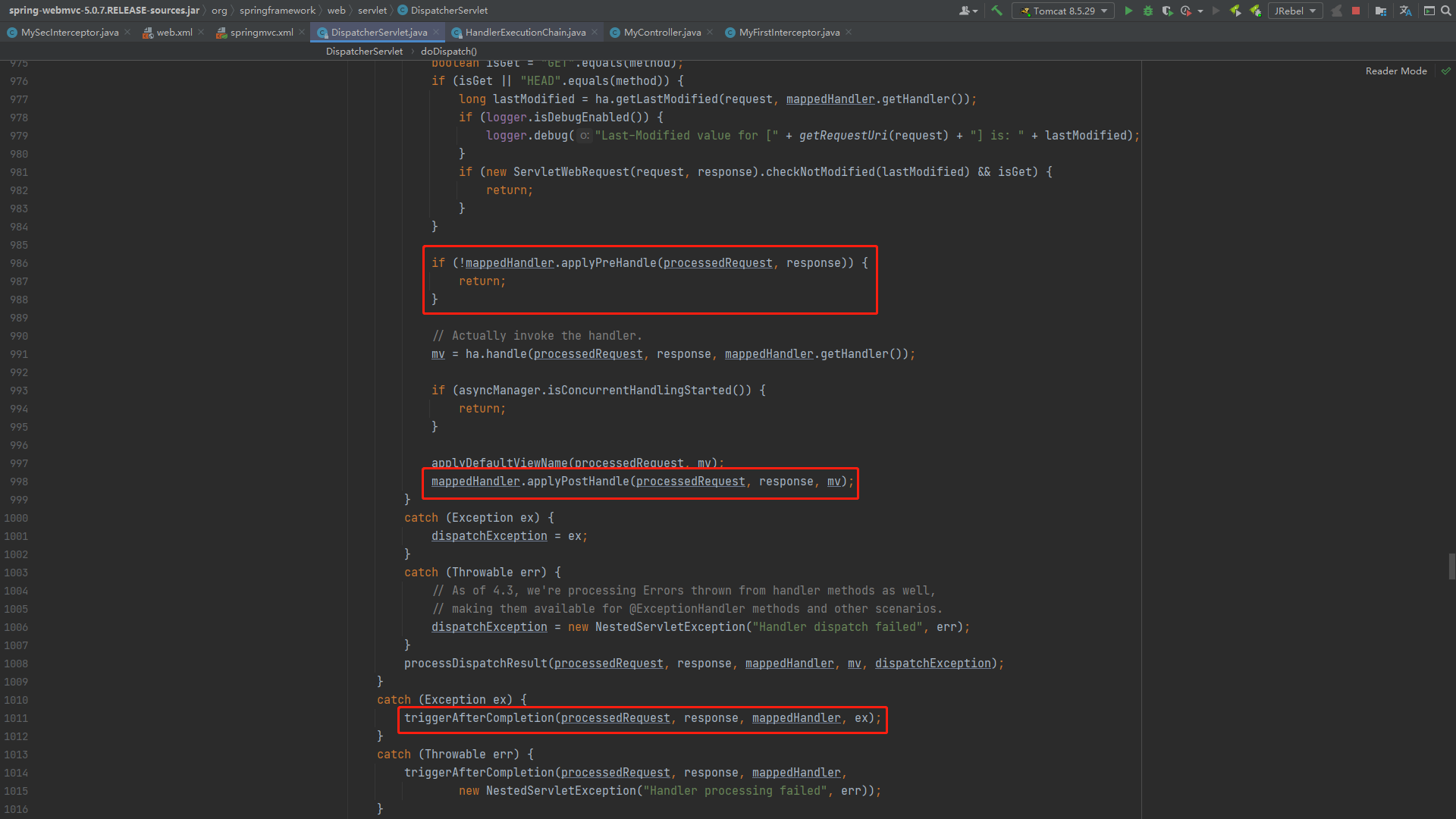Click the DispatcherServlet editor breadcrumb
The width and height of the screenshot is (1456, 819).
(x=364, y=52)
